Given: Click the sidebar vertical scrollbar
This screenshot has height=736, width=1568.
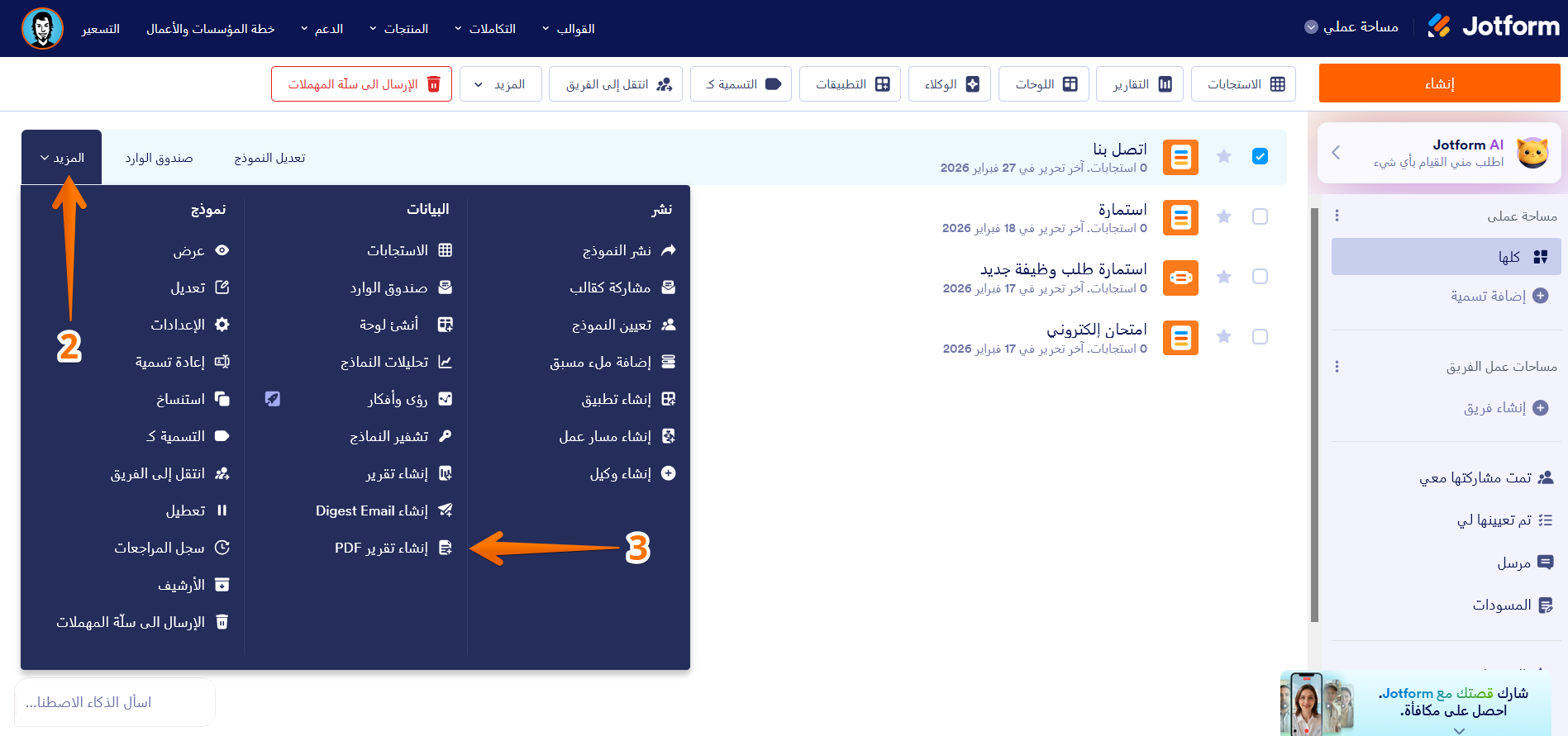Looking at the screenshot, I should (x=1314, y=413).
